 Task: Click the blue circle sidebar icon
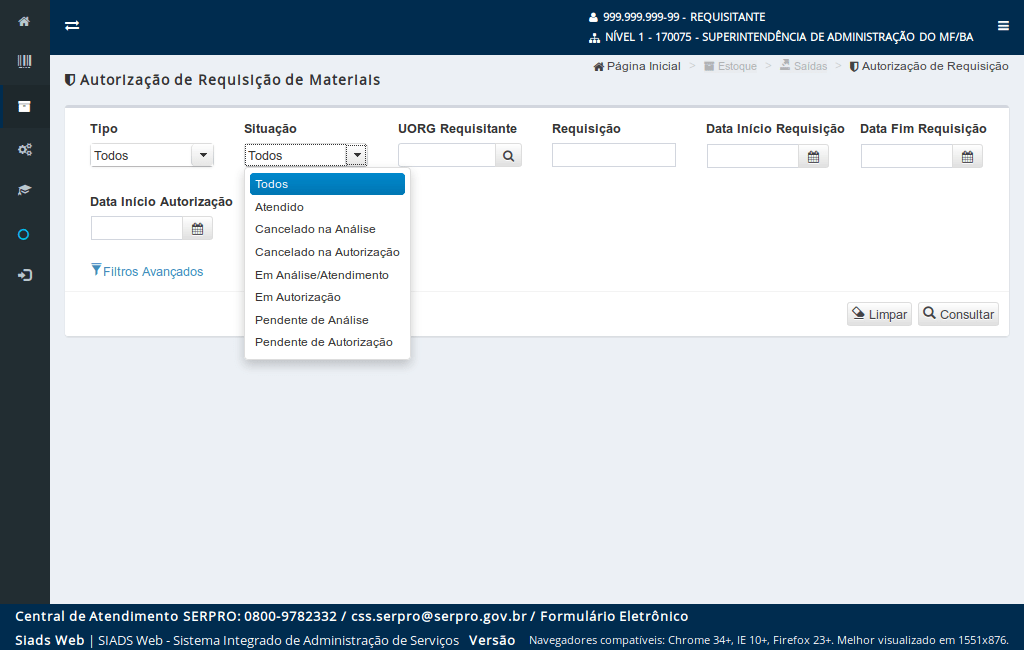24,235
